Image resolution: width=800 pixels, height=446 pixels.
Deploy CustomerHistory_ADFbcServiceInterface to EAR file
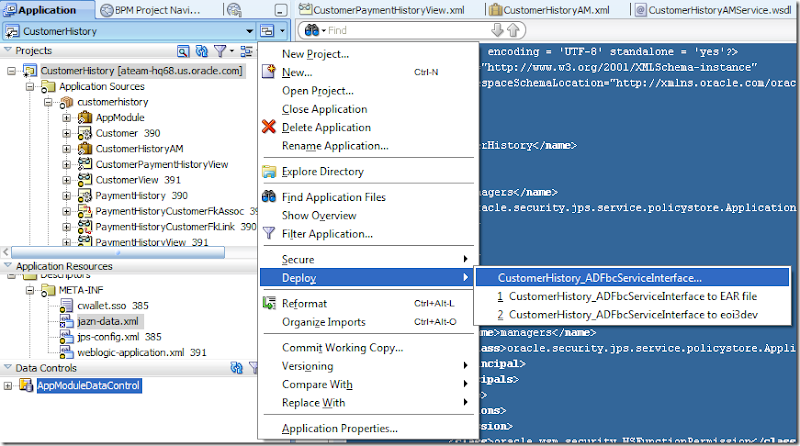[632, 296]
